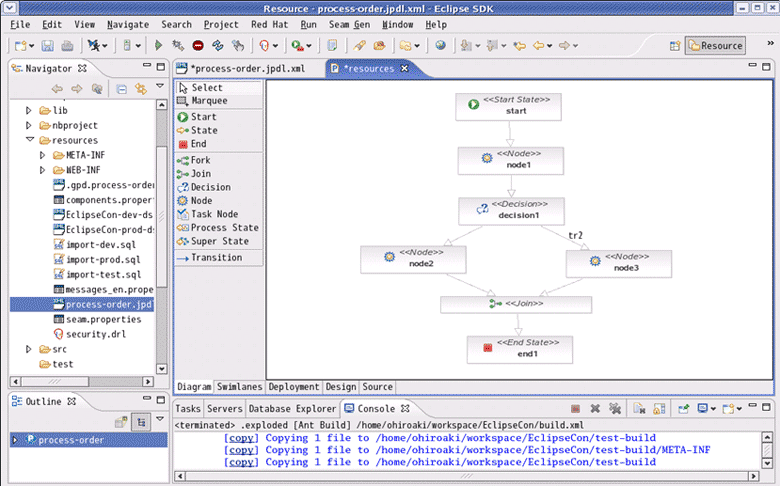
Task: Select import-dev.sql file
Action: pos(95,245)
